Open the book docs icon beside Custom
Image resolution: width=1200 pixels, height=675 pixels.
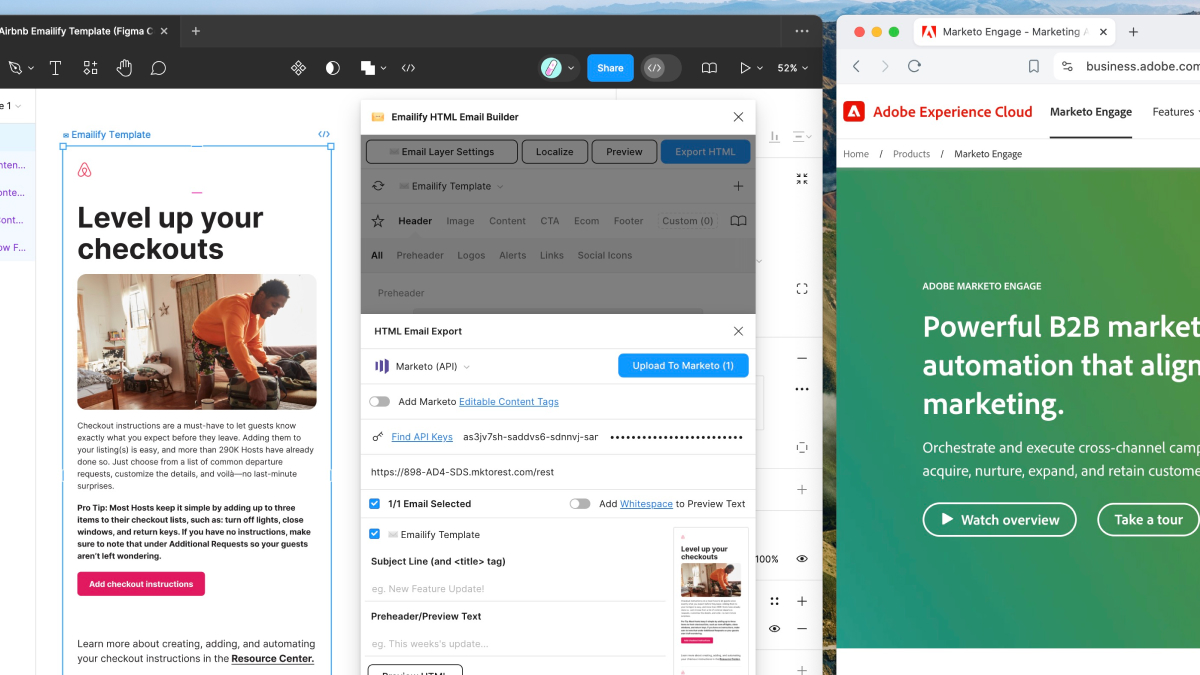[738, 221]
